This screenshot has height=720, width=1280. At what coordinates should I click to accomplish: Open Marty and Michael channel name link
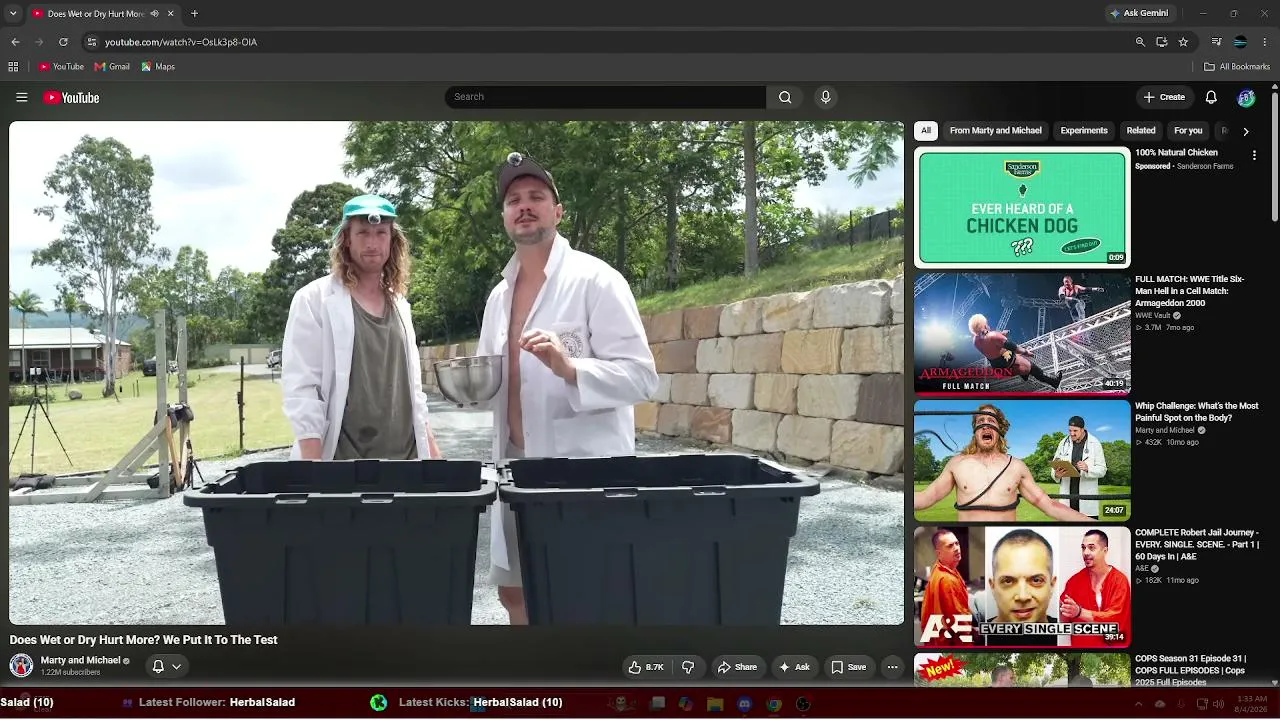pos(80,661)
